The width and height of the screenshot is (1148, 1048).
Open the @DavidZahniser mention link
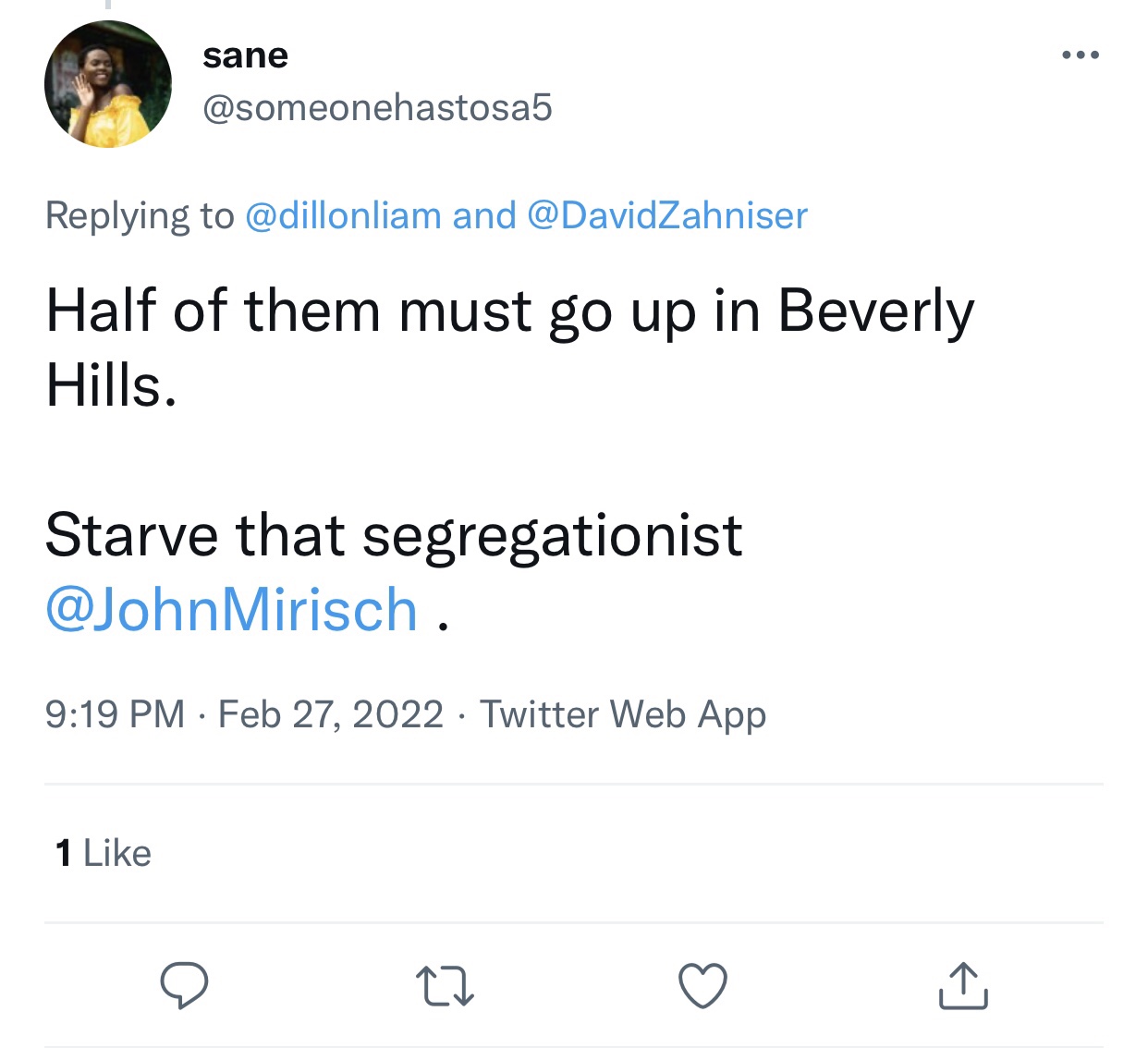pyautogui.click(x=667, y=215)
